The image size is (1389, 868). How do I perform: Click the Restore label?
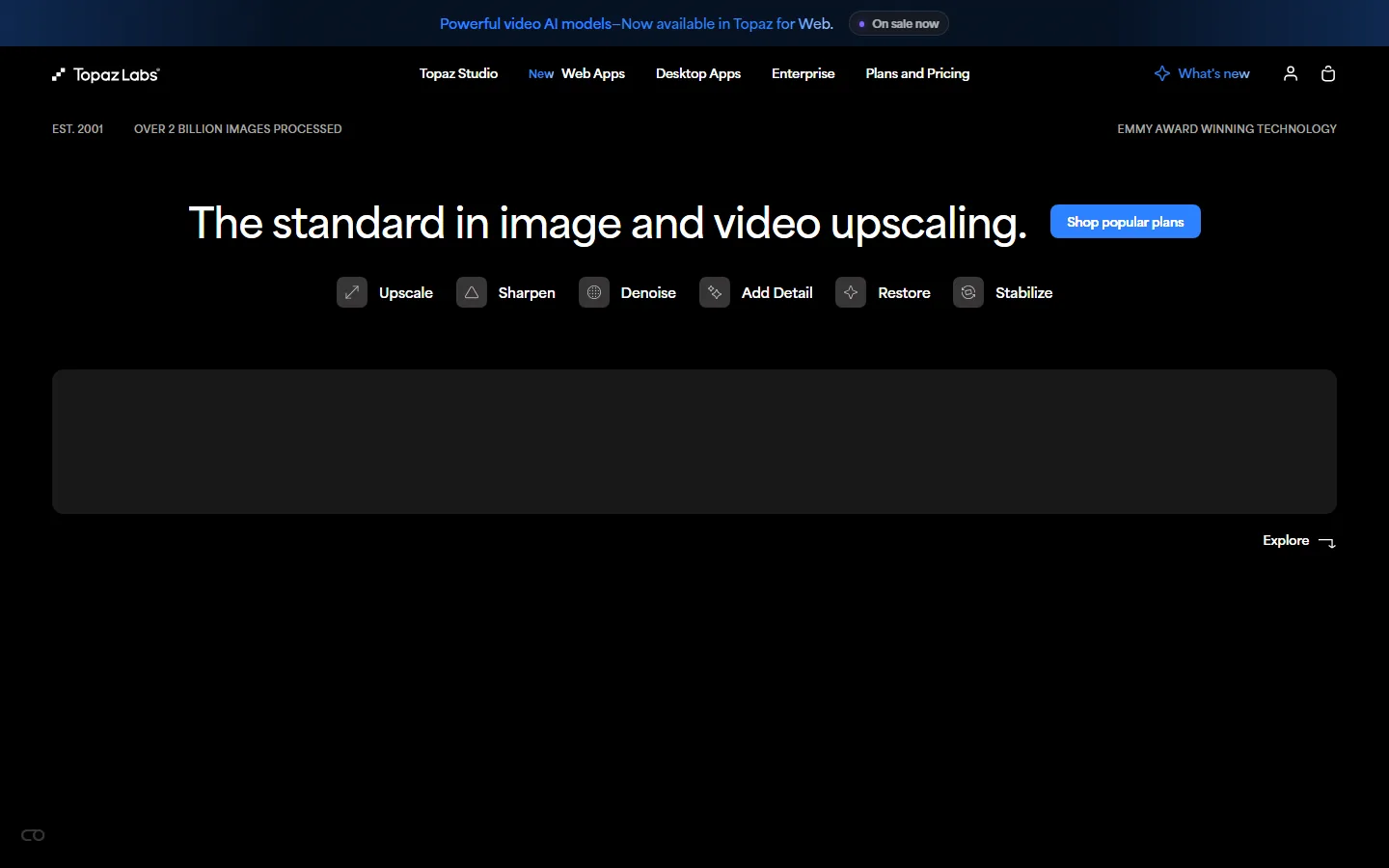pos(904,292)
